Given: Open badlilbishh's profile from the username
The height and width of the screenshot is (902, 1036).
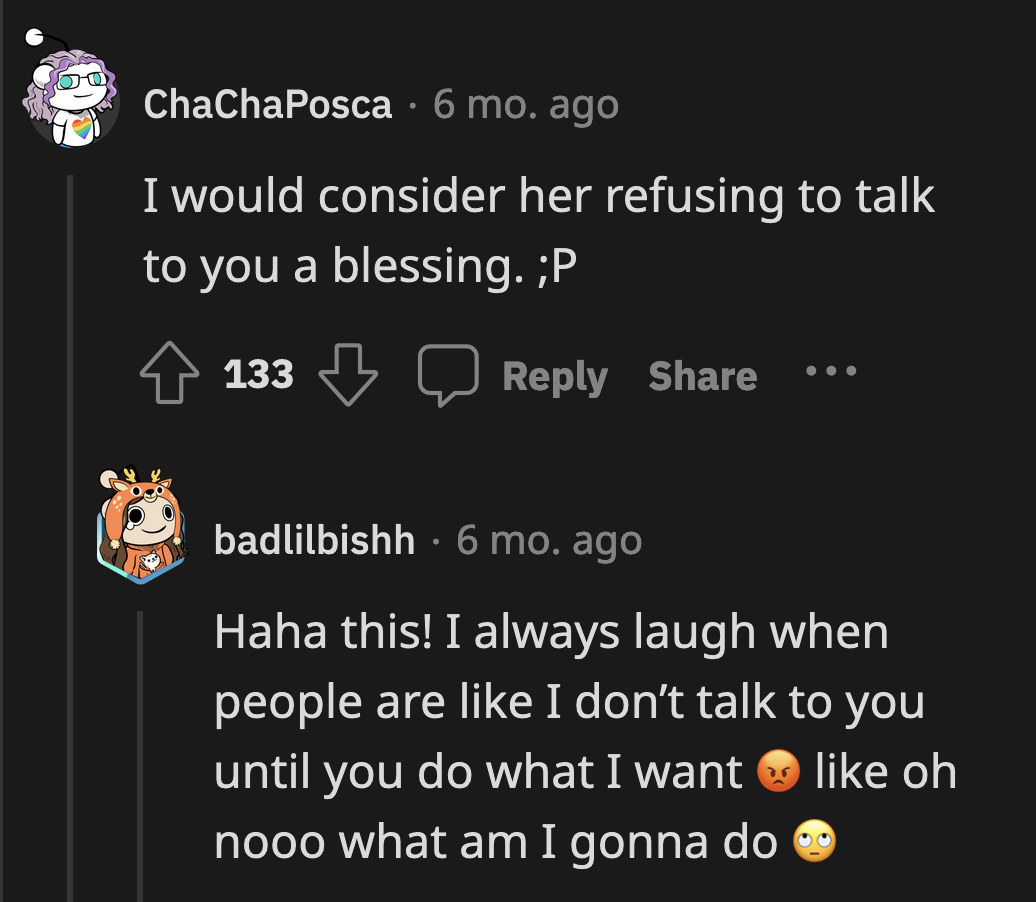Looking at the screenshot, I should (x=315, y=541).
